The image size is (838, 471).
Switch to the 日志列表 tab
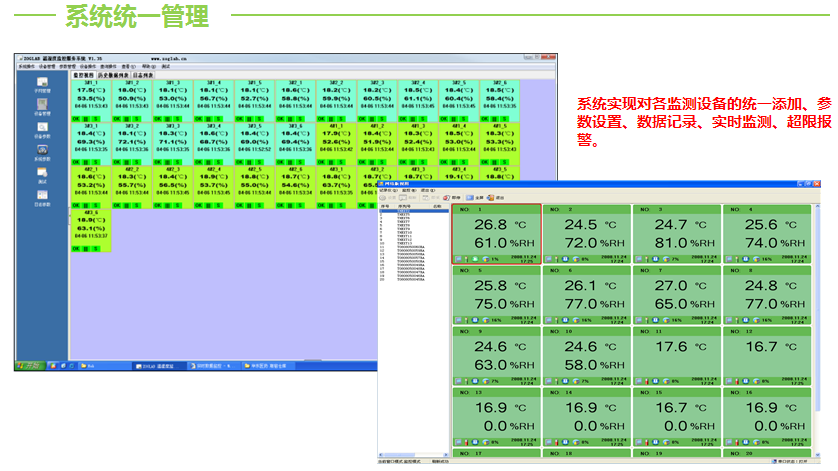pyautogui.click(x=143, y=75)
